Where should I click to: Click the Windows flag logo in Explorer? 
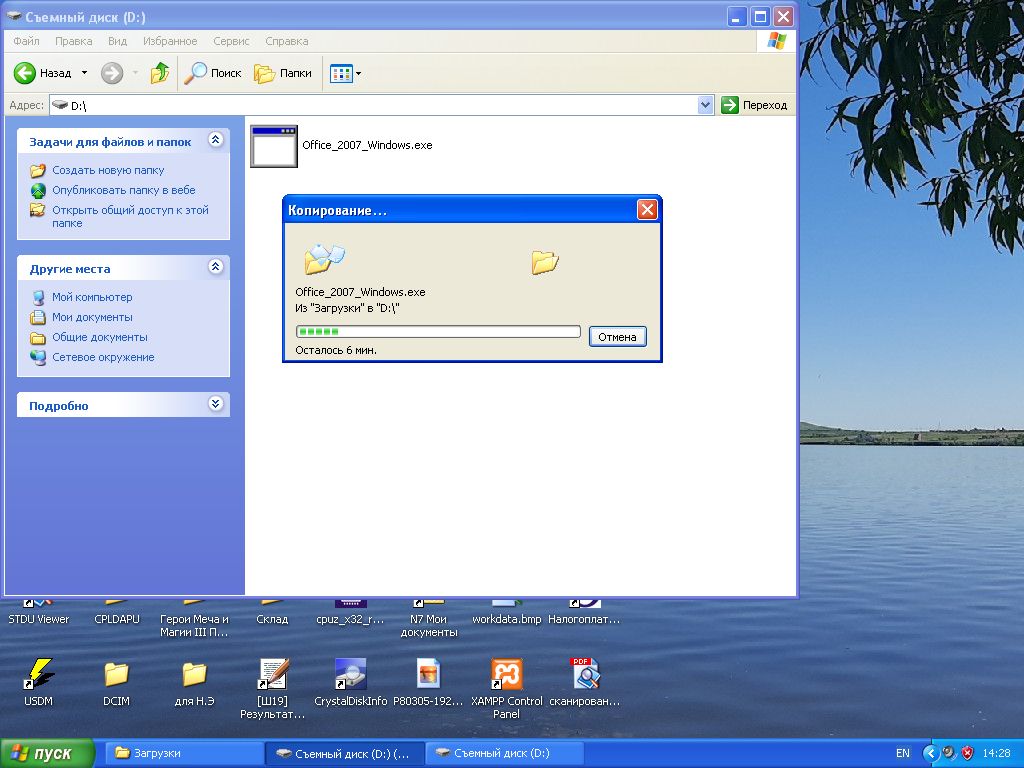pos(776,40)
